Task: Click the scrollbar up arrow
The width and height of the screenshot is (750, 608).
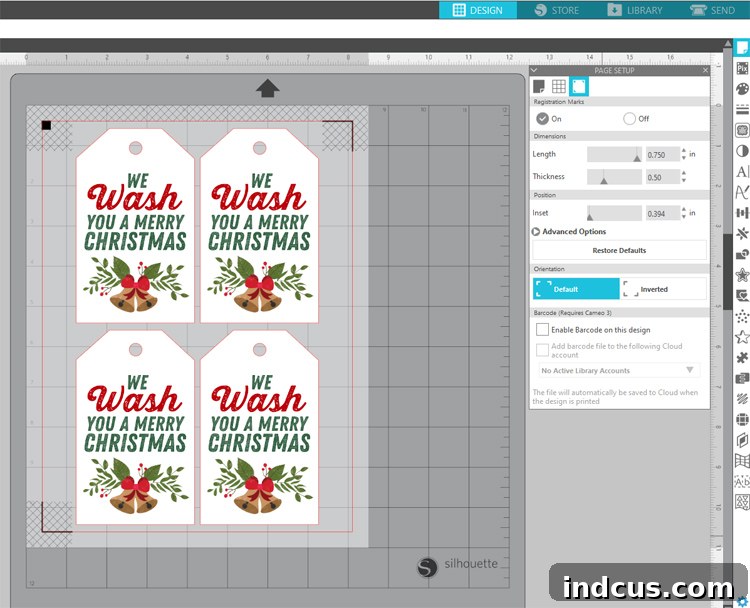Action: point(728,43)
